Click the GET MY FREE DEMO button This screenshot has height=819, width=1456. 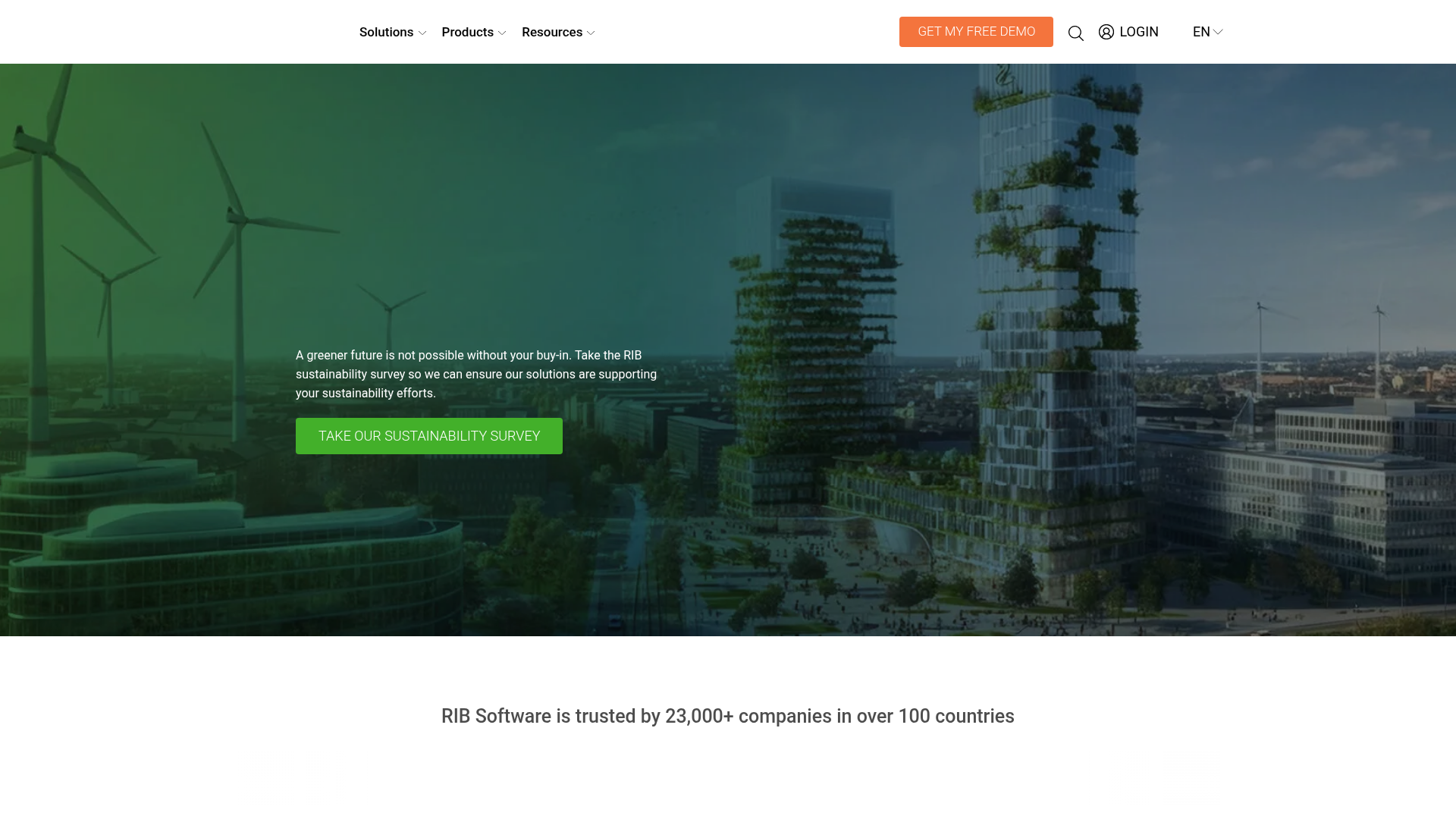[976, 32]
